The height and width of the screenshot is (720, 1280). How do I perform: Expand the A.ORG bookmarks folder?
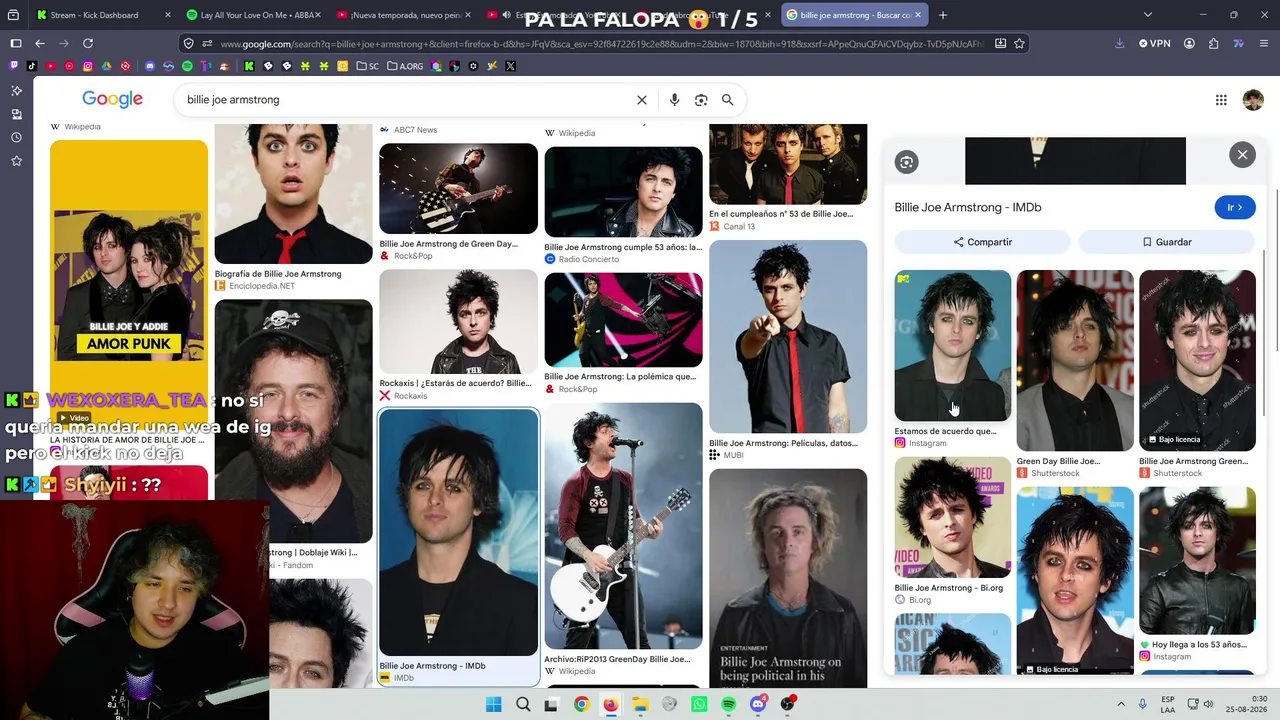pos(405,66)
